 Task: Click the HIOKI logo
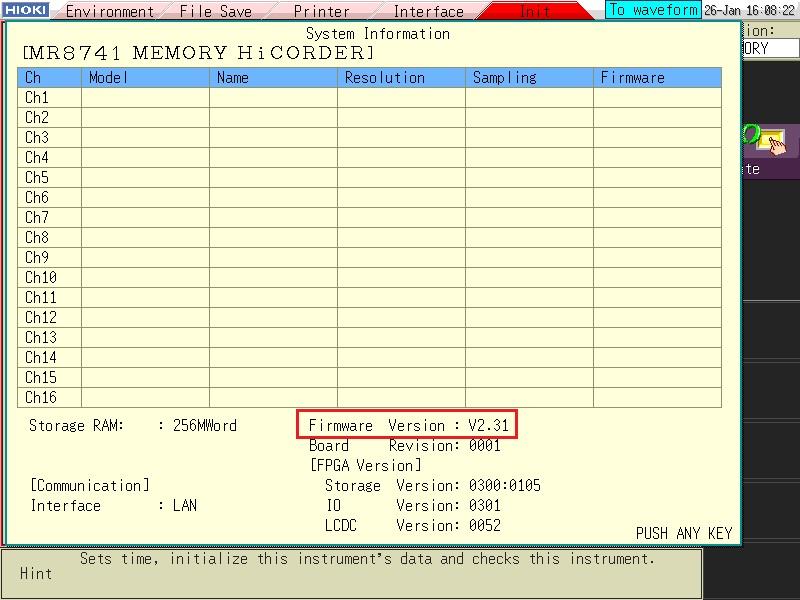pyautogui.click(x=26, y=10)
